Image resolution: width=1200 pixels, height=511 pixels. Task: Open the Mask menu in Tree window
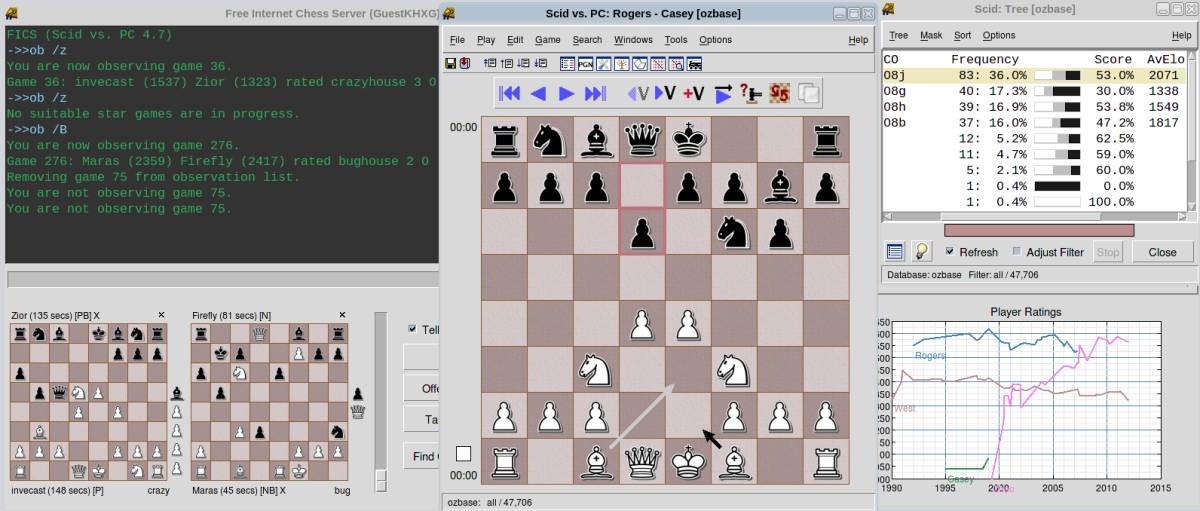(931, 35)
